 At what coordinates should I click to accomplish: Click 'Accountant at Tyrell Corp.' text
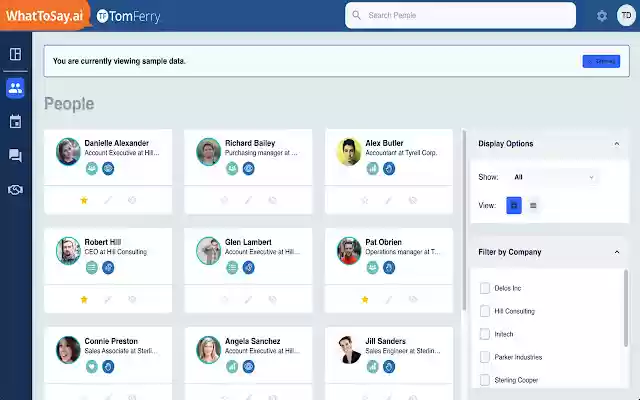401,153
